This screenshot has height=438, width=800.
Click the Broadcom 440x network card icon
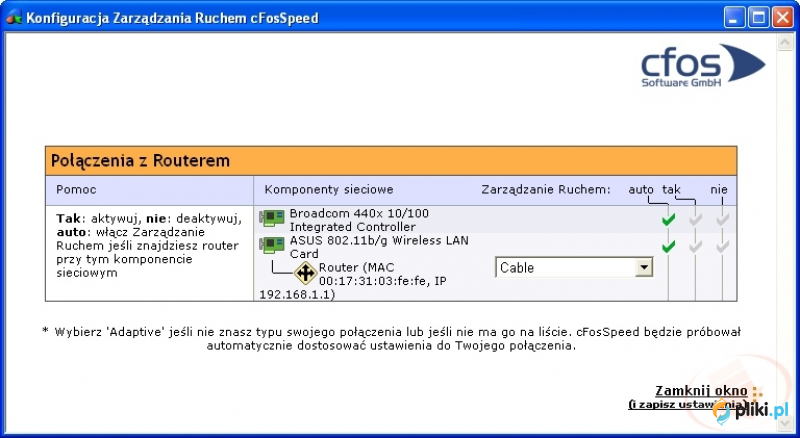(x=272, y=218)
